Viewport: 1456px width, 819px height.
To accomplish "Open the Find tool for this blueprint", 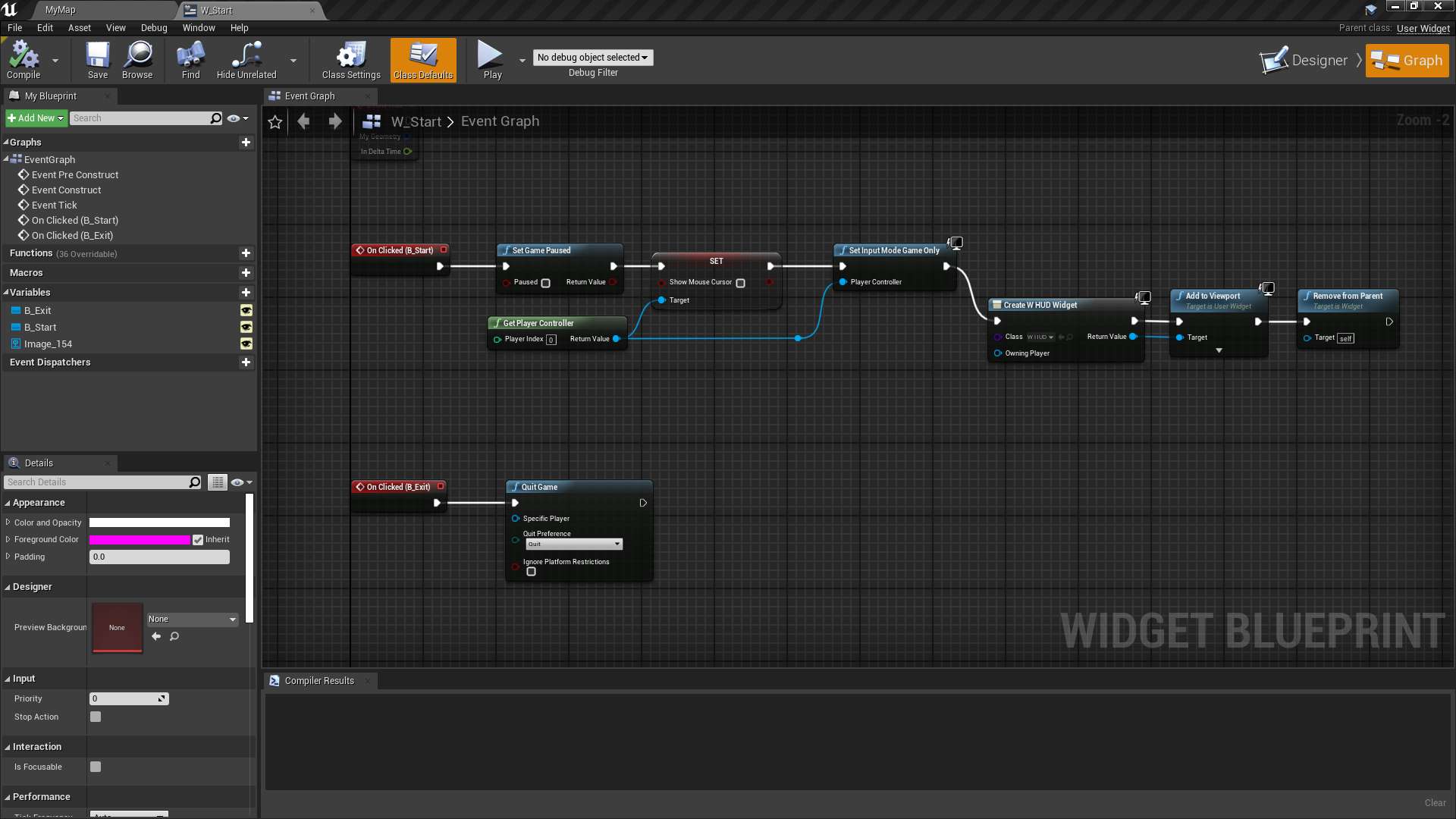I will click(x=189, y=61).
